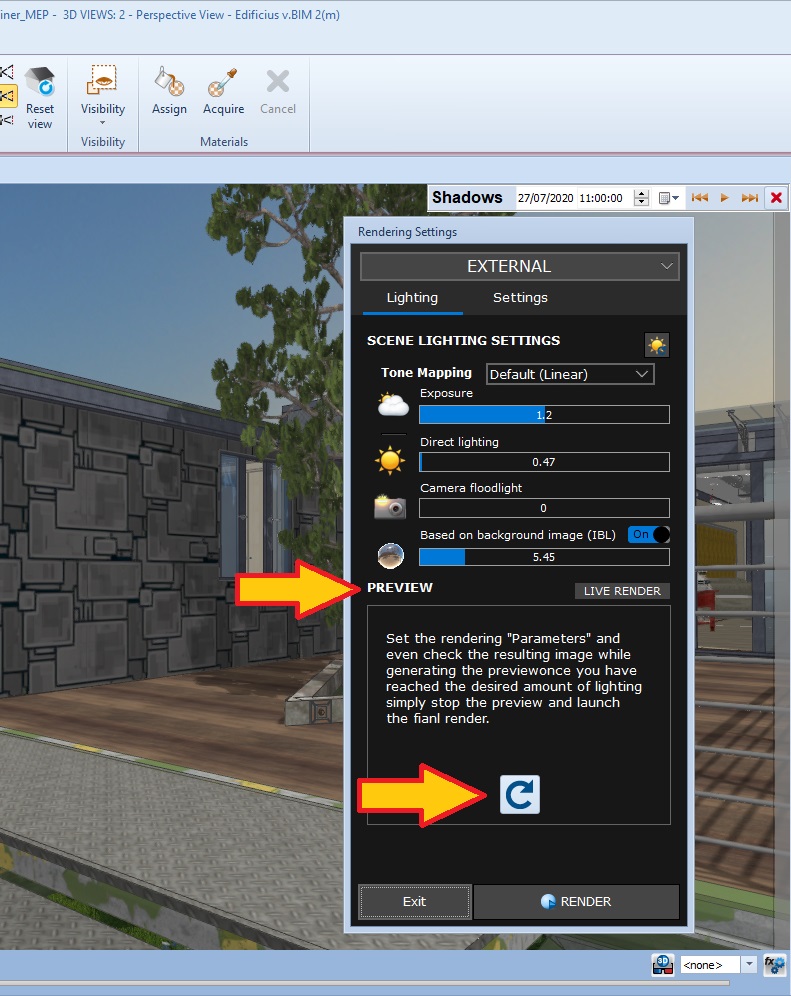Image resolution: width=791 pixels, height=996 pixels.
Task: Open the fx settings gear icon
Action: (774, 965)
